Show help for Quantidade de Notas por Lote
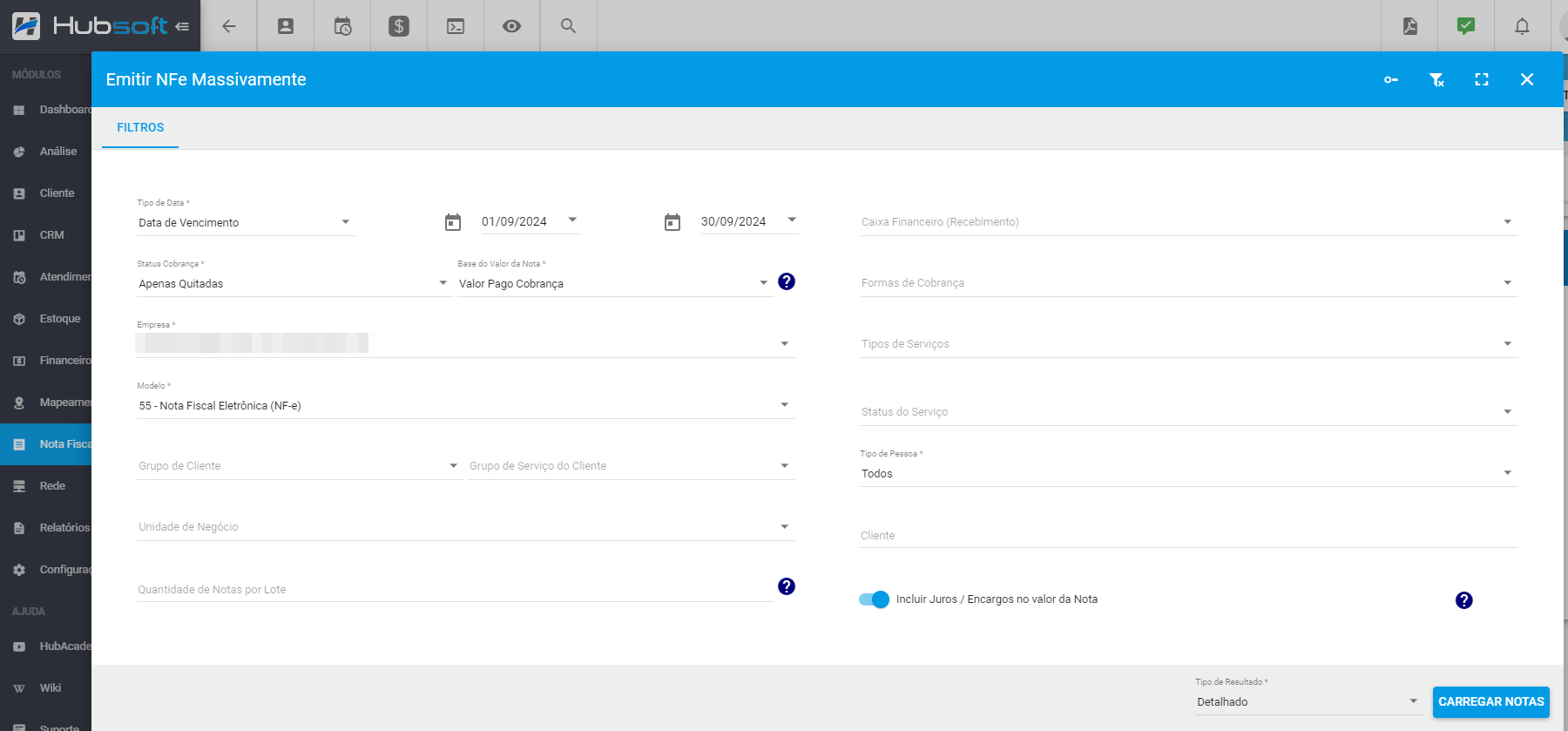 pyautogui.click(x=787, y=586)
